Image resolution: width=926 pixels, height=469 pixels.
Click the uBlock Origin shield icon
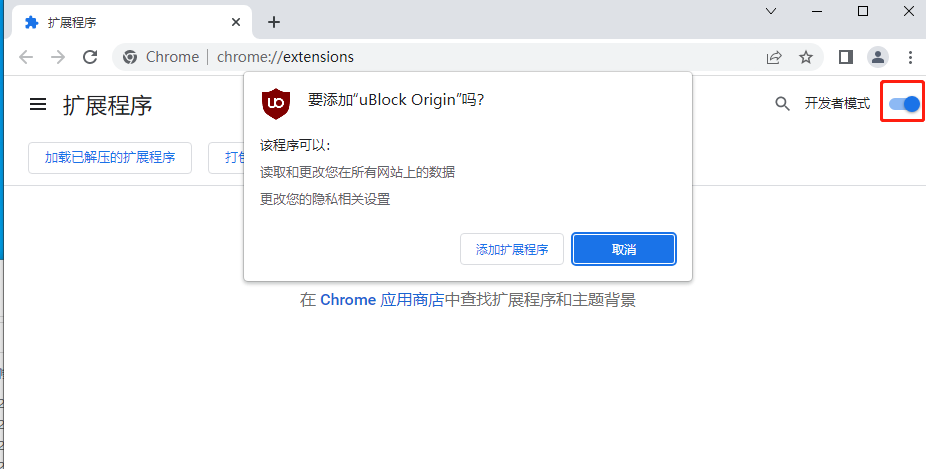click(276, 103)
